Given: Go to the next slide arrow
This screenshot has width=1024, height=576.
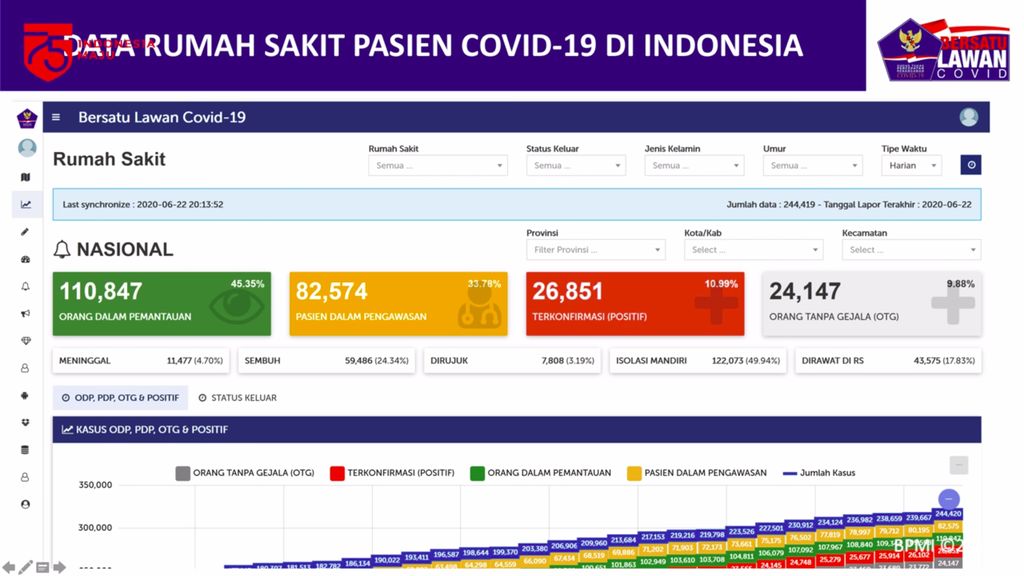Looking at the screenshot, I should tap(59, 568).
